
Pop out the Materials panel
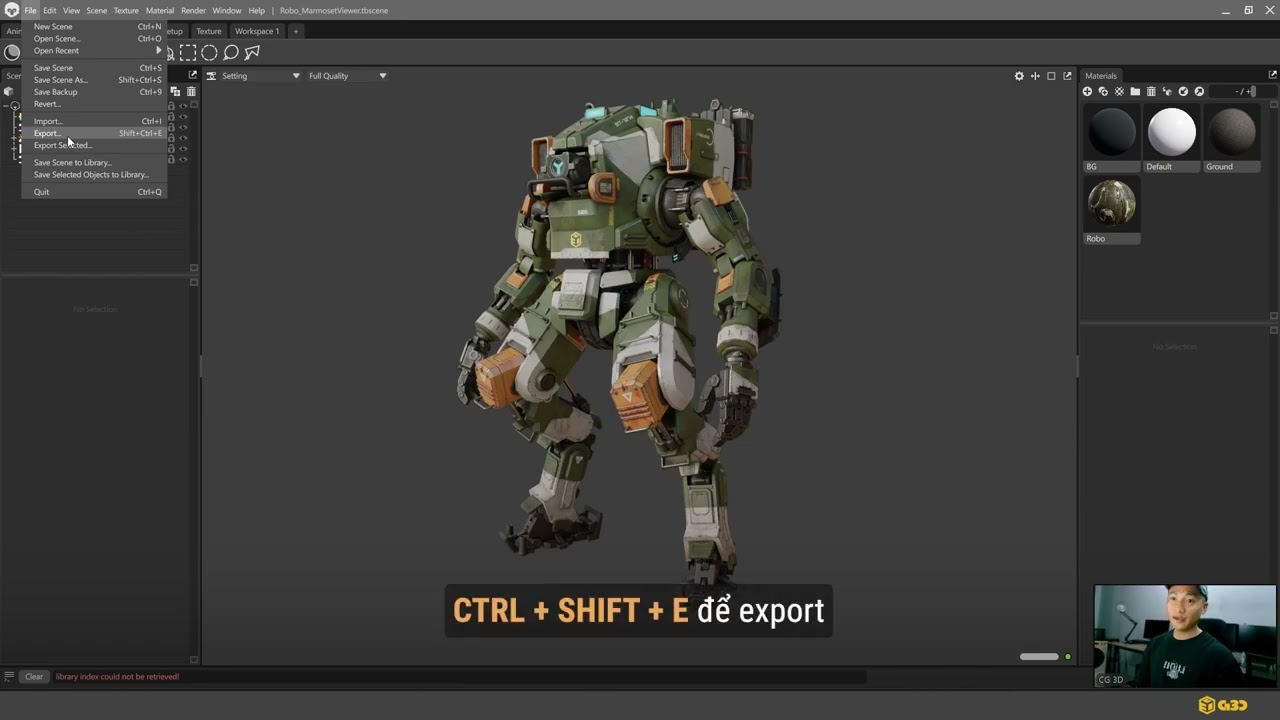point(1272,75)
